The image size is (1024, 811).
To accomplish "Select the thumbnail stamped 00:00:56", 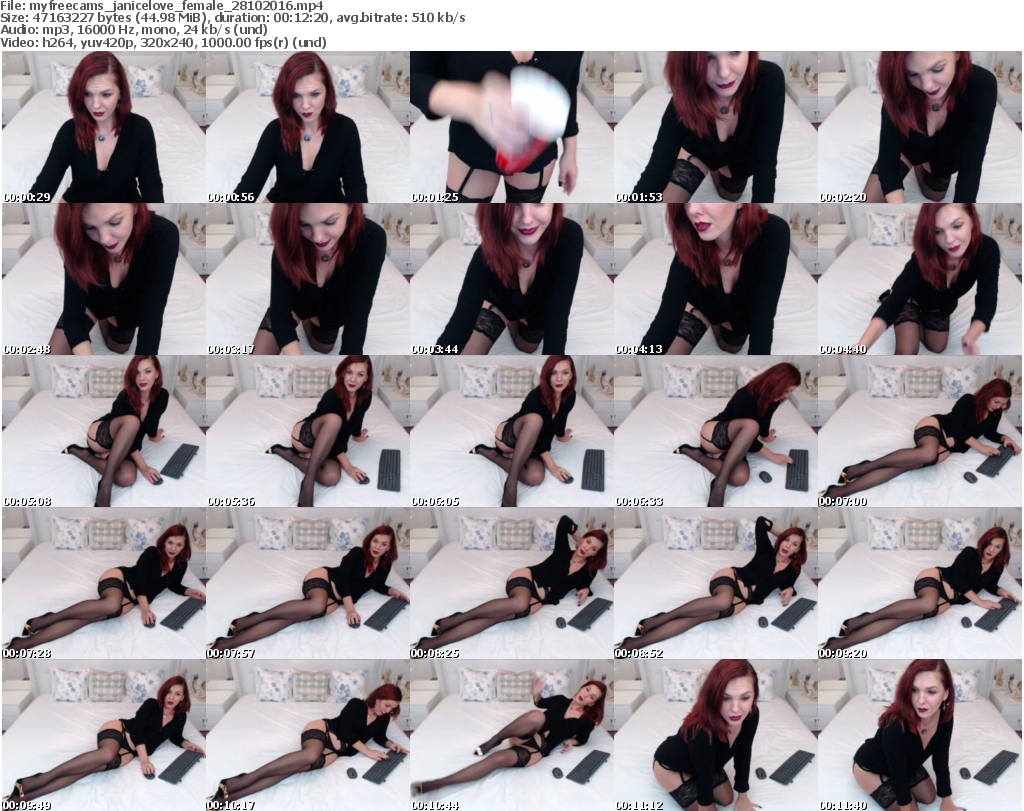I will pos(308,127).
